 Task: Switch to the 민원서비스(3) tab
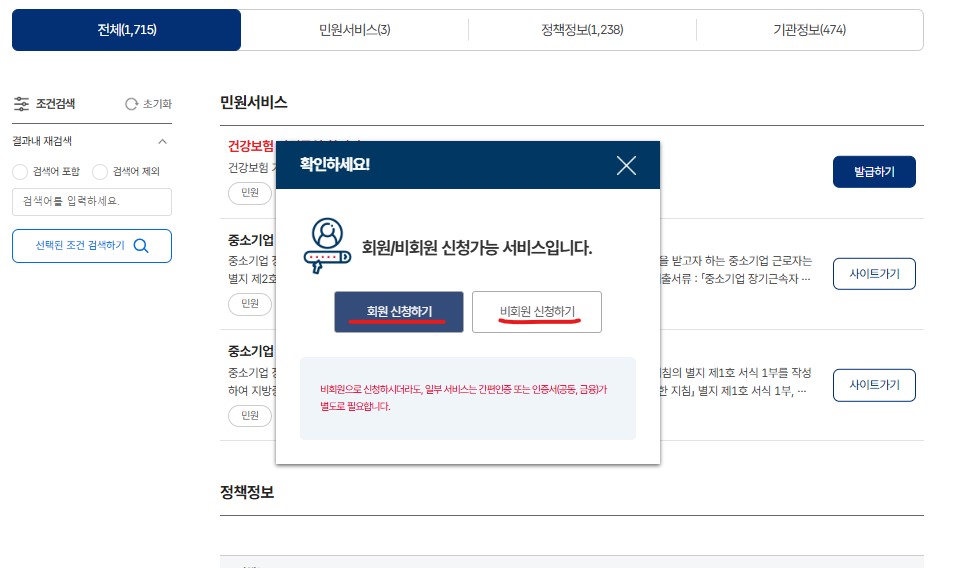354,29
